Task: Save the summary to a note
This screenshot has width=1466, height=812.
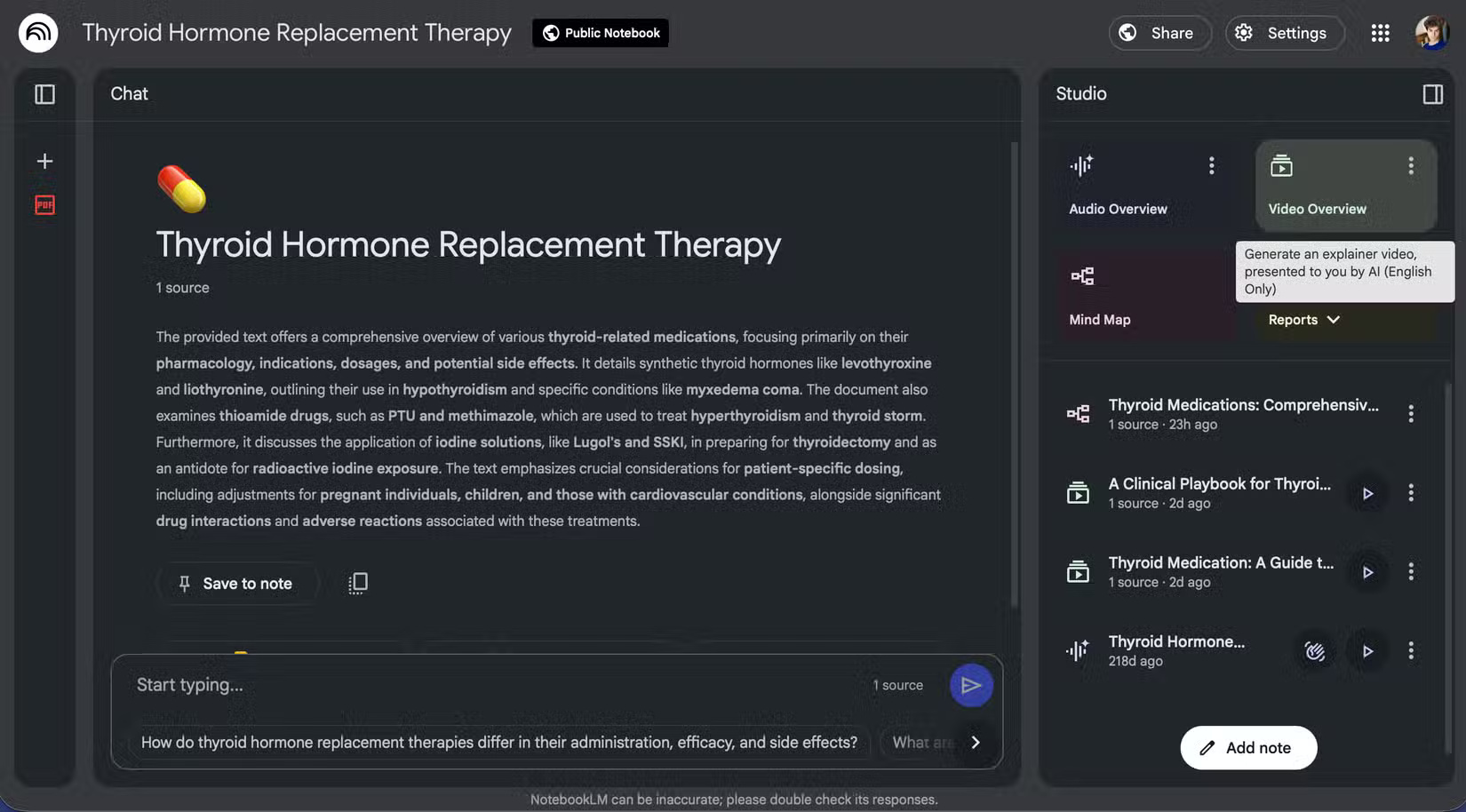Action: click(237, 583)
